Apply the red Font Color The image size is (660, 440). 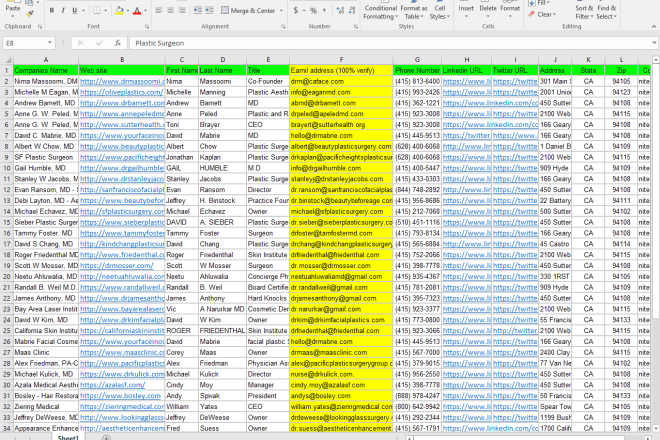137,11
